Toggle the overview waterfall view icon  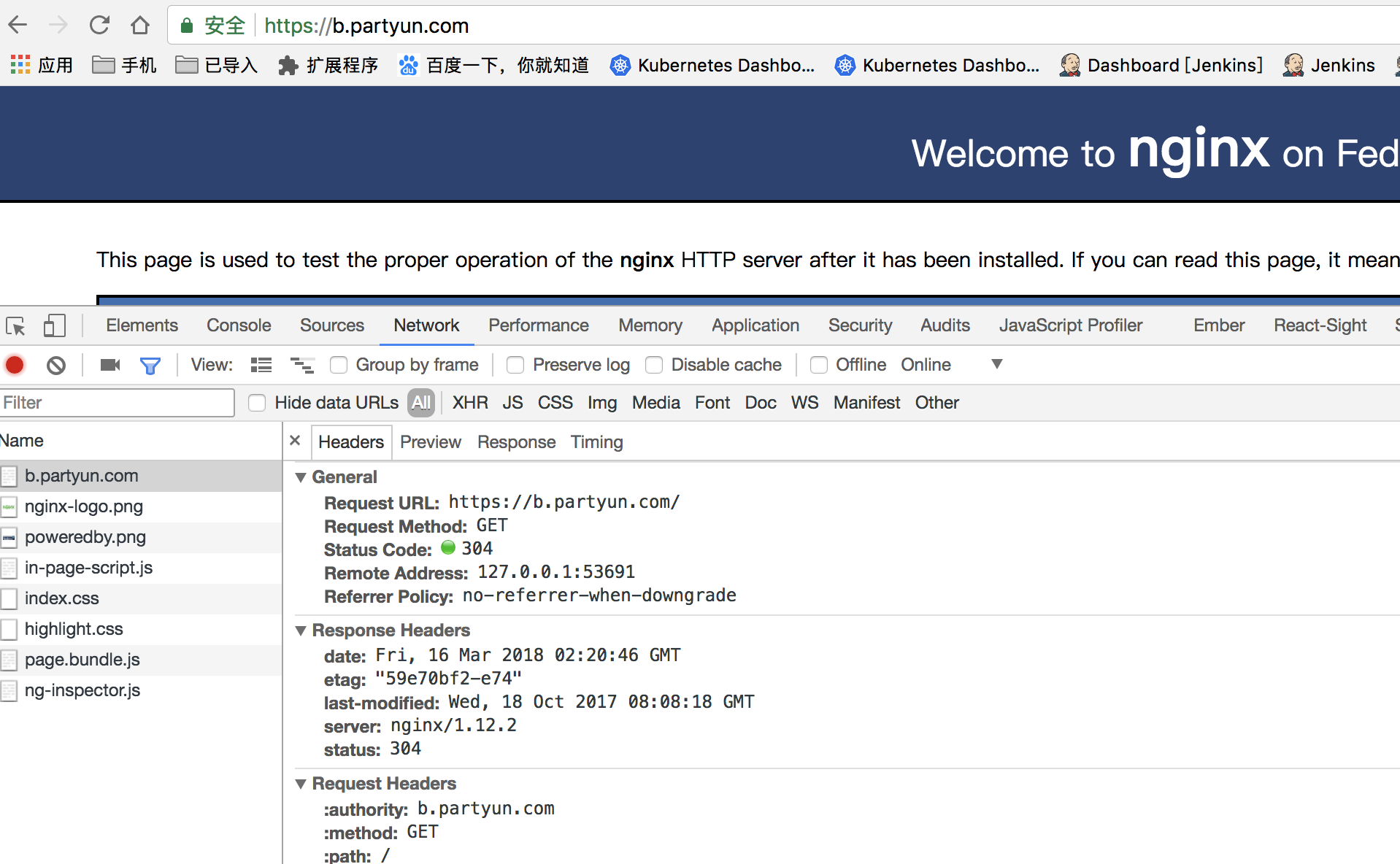[x=302, y=365]
